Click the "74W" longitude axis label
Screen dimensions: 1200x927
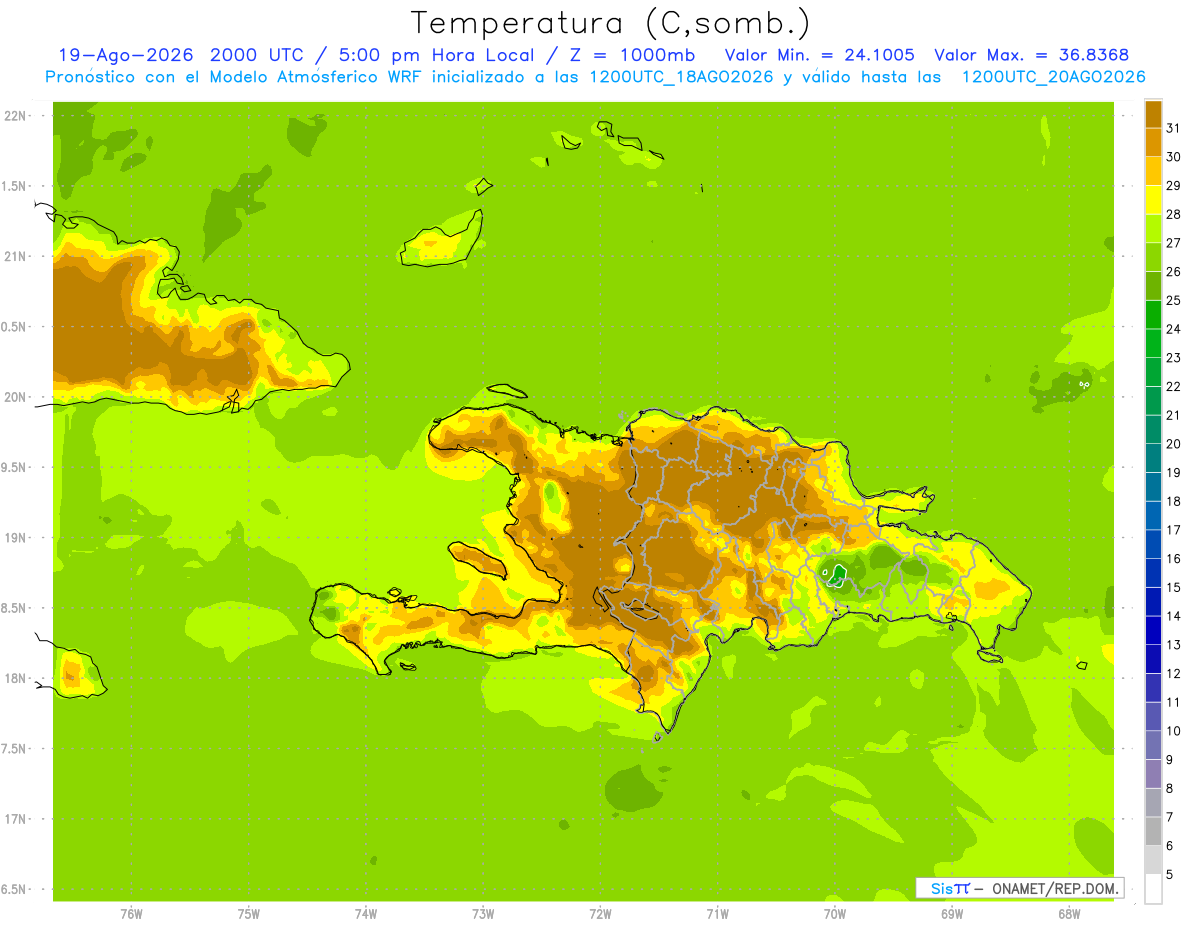[366, 913]
